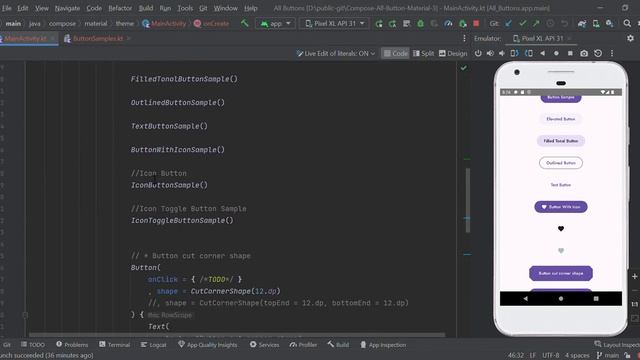Open the editor tabs more options menu
This screenshot has width=640, height=360.
coord(464,38)
